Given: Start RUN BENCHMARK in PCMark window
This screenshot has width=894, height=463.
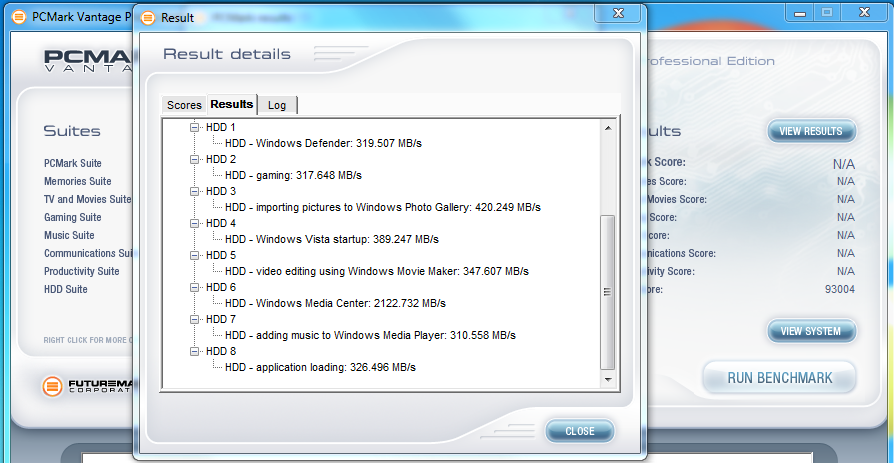Looking at the screenshot, I should (779, 377).
